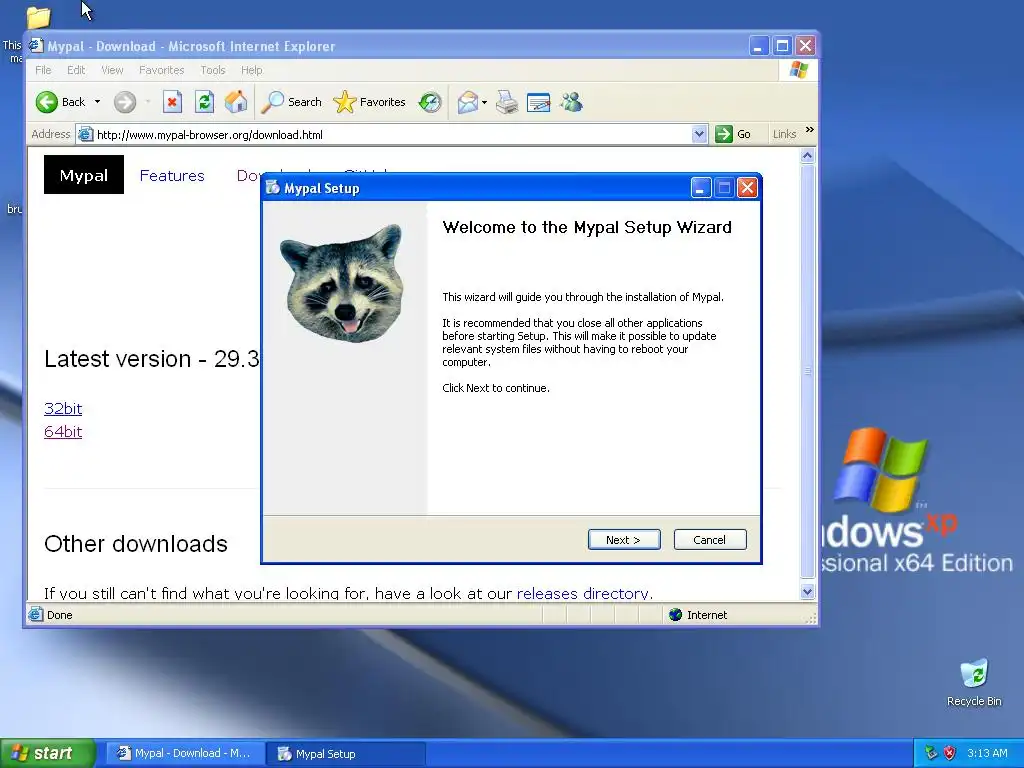Open the Edit menu
This screenshot has width=1024, height=768.
coord(76,70)
